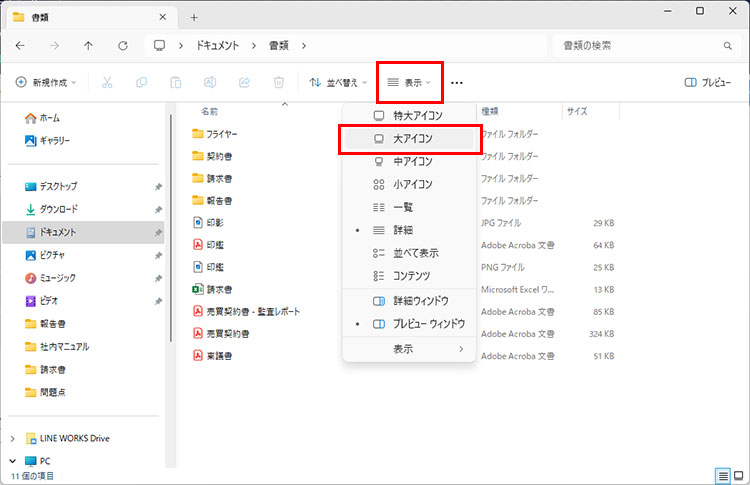
Task: Select 大アイコン from the view menu
Action: tap(412, 138)
